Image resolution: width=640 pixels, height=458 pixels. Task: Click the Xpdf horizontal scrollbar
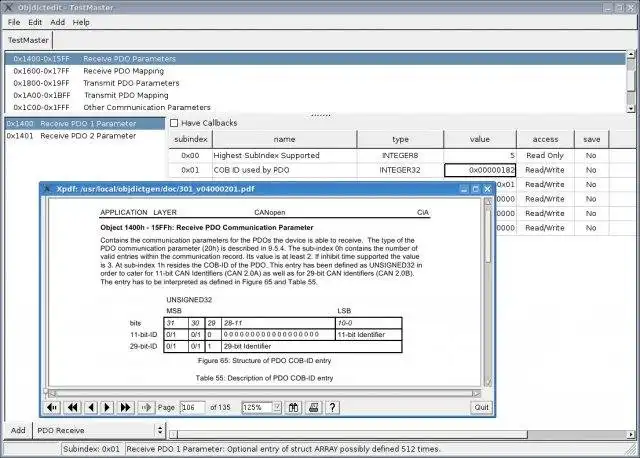264,394
